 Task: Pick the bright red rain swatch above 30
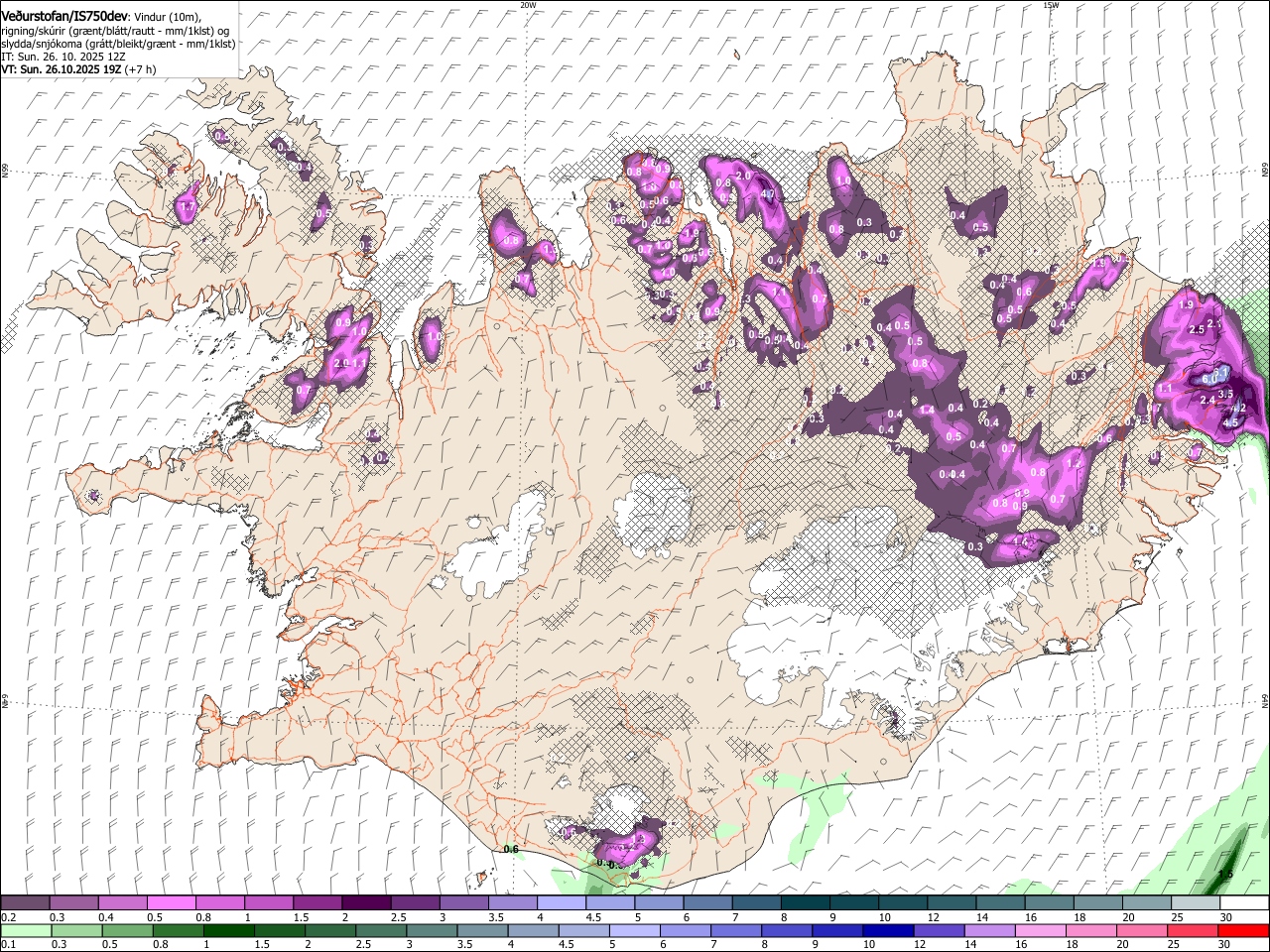[x=1243, y=930]
